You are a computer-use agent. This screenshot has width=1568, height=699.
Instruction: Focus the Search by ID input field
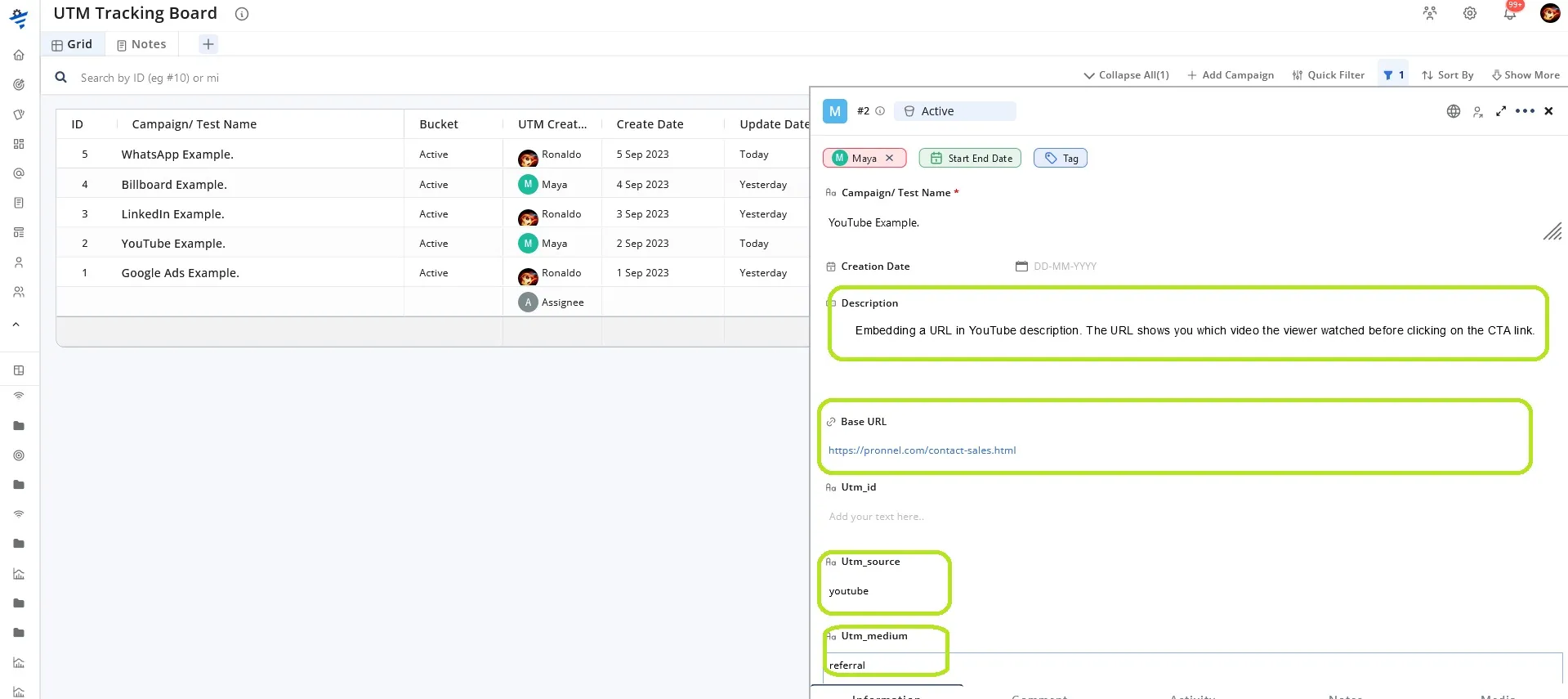[x=150, y=78]
